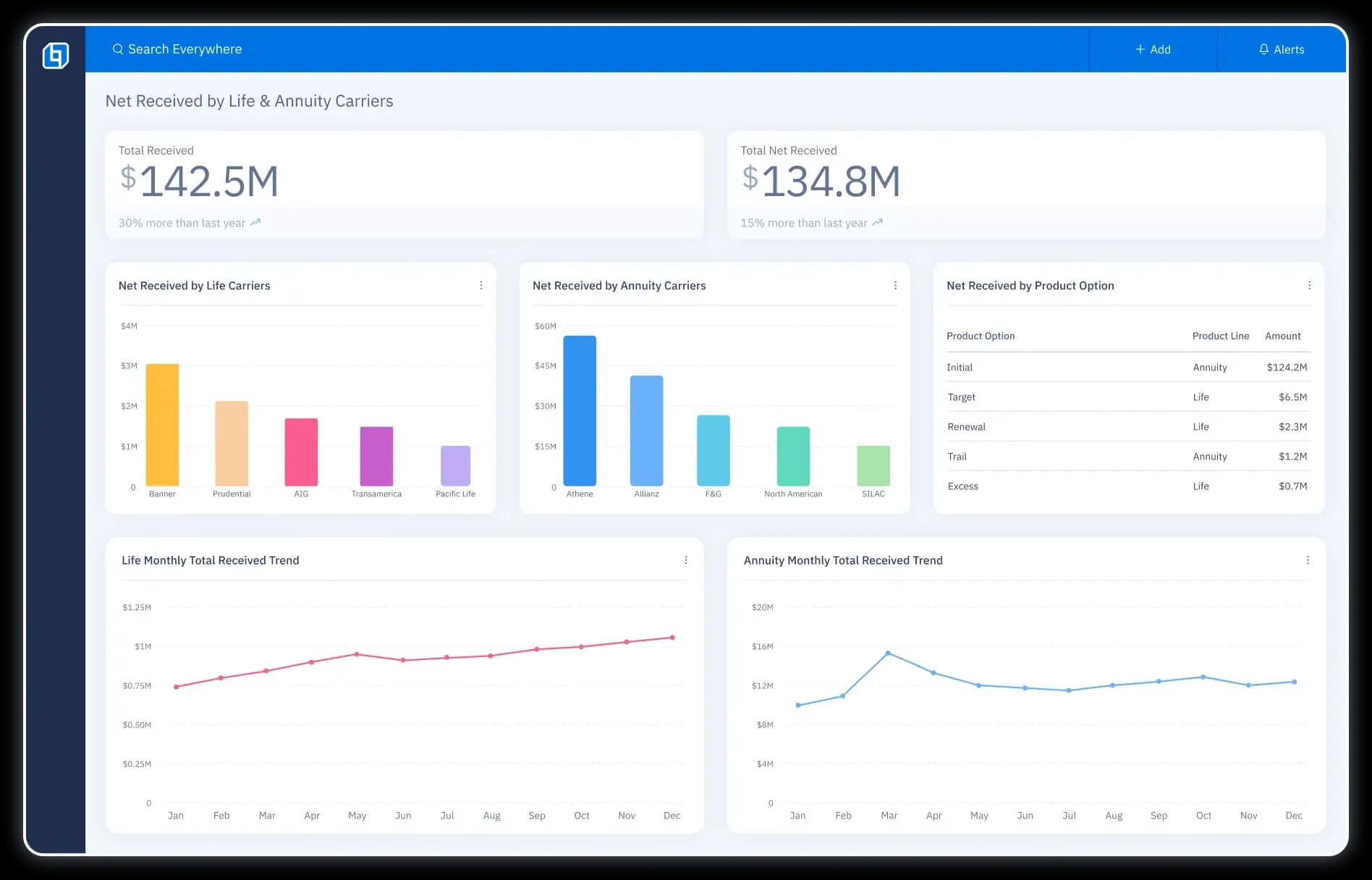Image resolution: width=1372 pixels, height=880 pixels.
Task: Click the search magnifier icon
Action: click(x=117, y=49)
